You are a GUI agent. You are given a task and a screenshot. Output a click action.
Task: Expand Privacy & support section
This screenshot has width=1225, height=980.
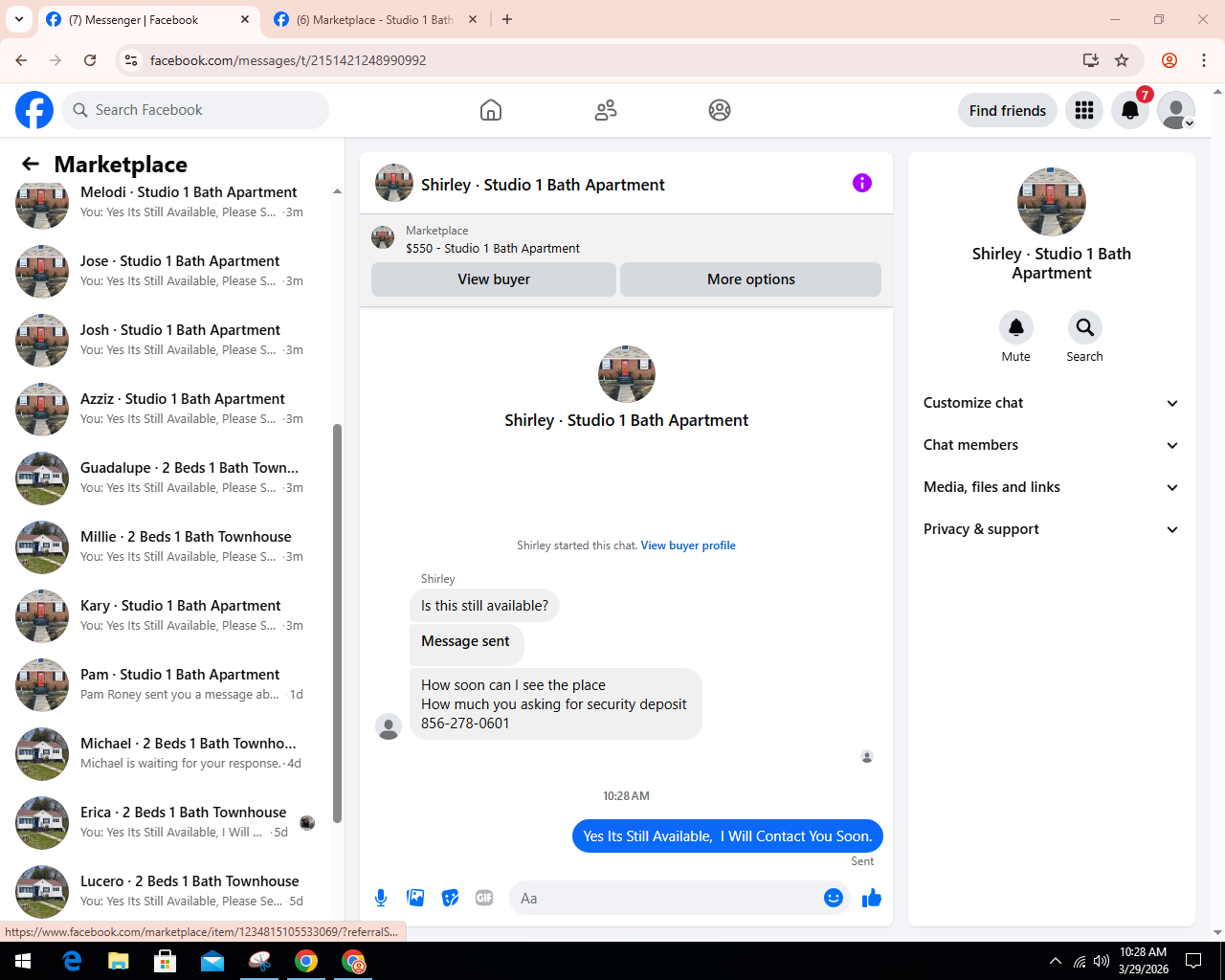coord(1051,529)
